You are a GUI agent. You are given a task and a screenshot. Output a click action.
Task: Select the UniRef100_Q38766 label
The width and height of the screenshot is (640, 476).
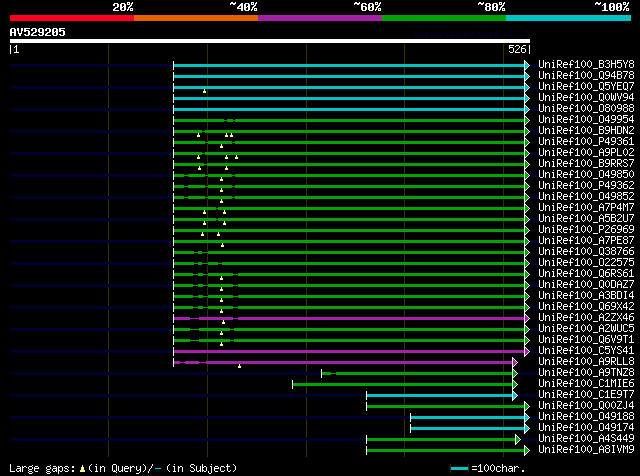click(x=586, y=252)
